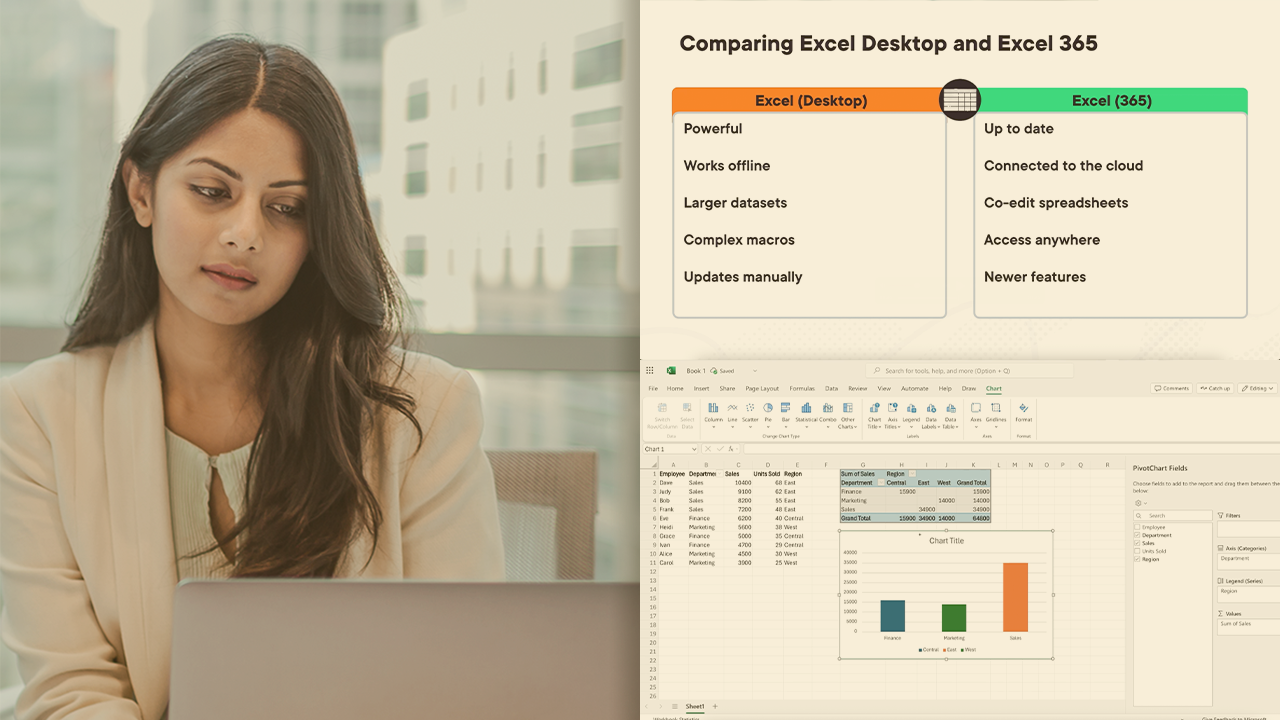Image resolution: width=1280 pixels, height=720 pixels.
Task: Click the Gridlines icon in ribbon
Action: pyautogui.click(x=996, y=409)
